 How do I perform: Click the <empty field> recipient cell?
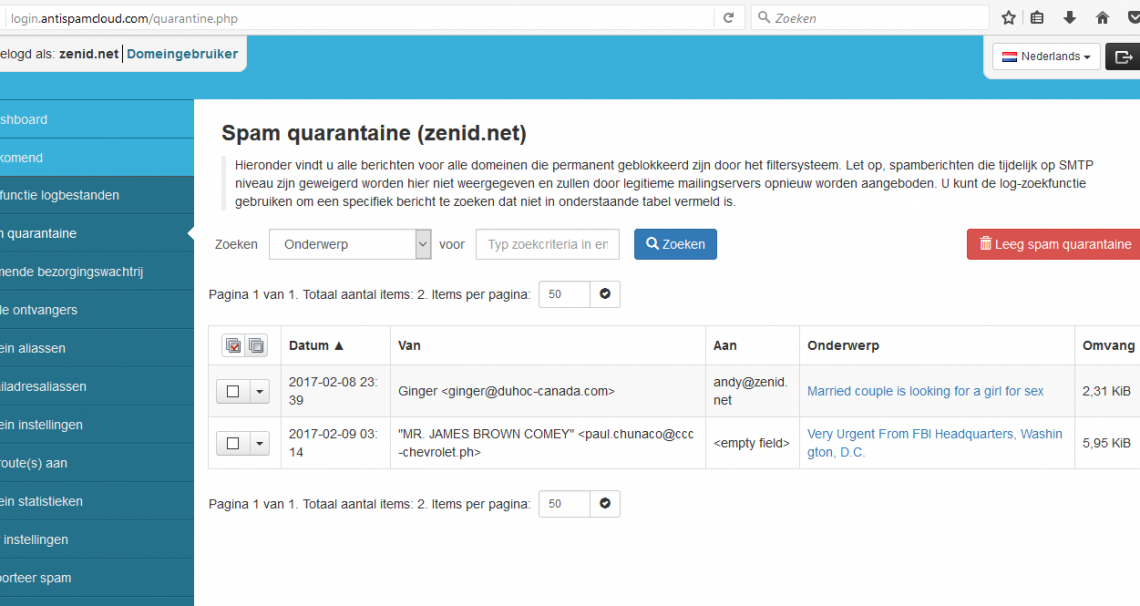(x=751, y=443)
